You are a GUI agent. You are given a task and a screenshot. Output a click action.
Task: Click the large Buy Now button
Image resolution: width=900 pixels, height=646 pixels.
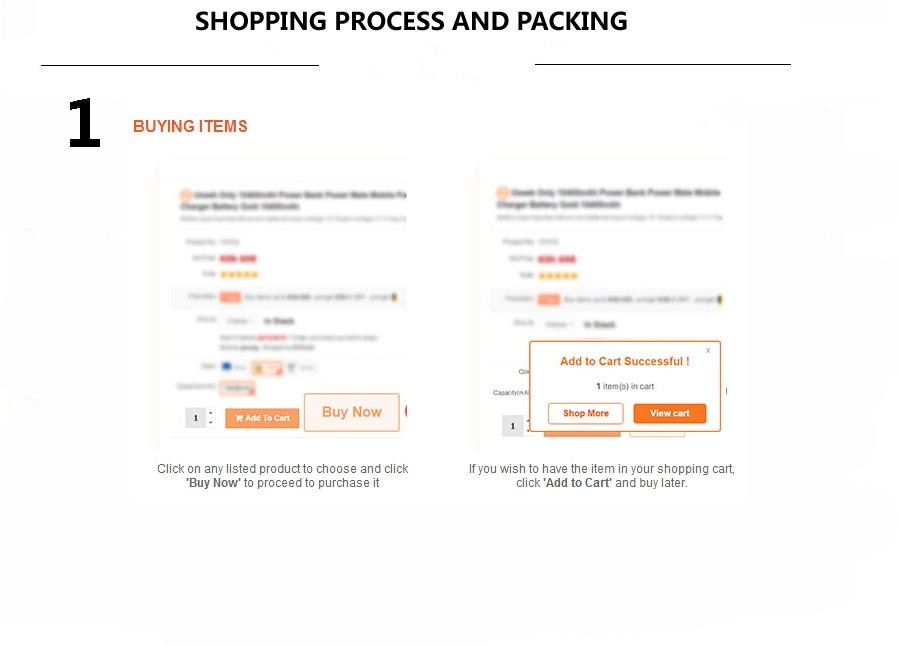tap(351, 412)
